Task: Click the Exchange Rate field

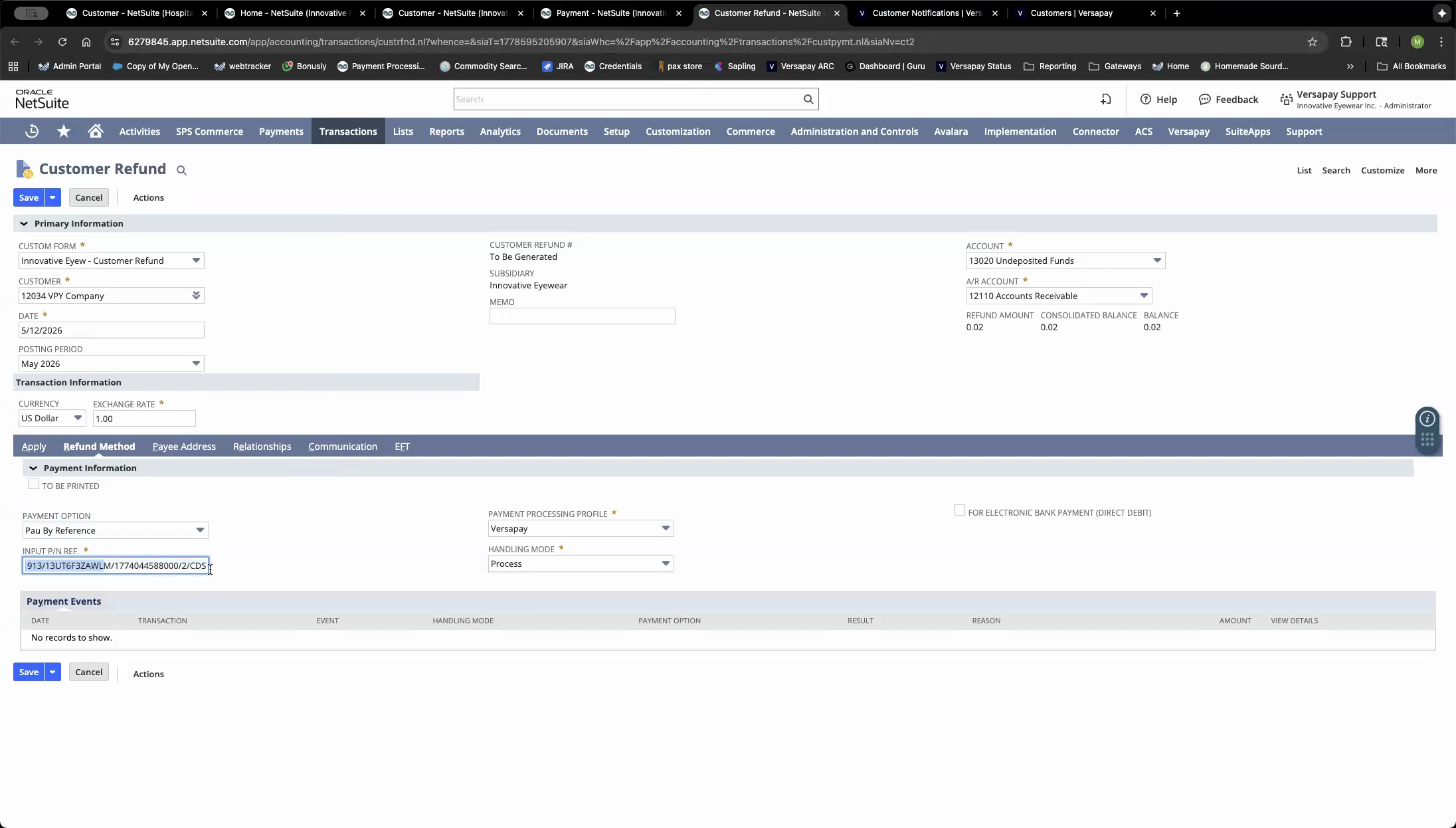Action: 144,419
